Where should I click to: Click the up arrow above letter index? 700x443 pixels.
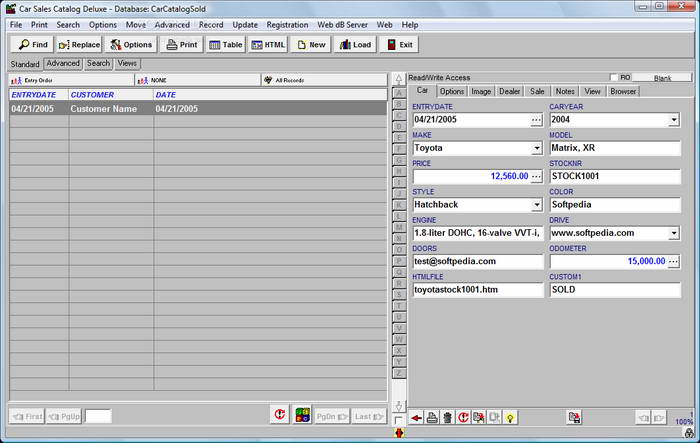399,79
